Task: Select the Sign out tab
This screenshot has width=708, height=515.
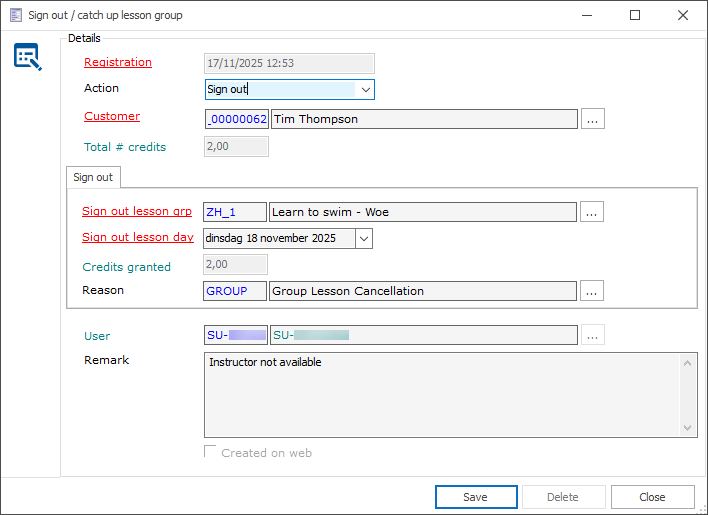Action: tap(93, 177)
